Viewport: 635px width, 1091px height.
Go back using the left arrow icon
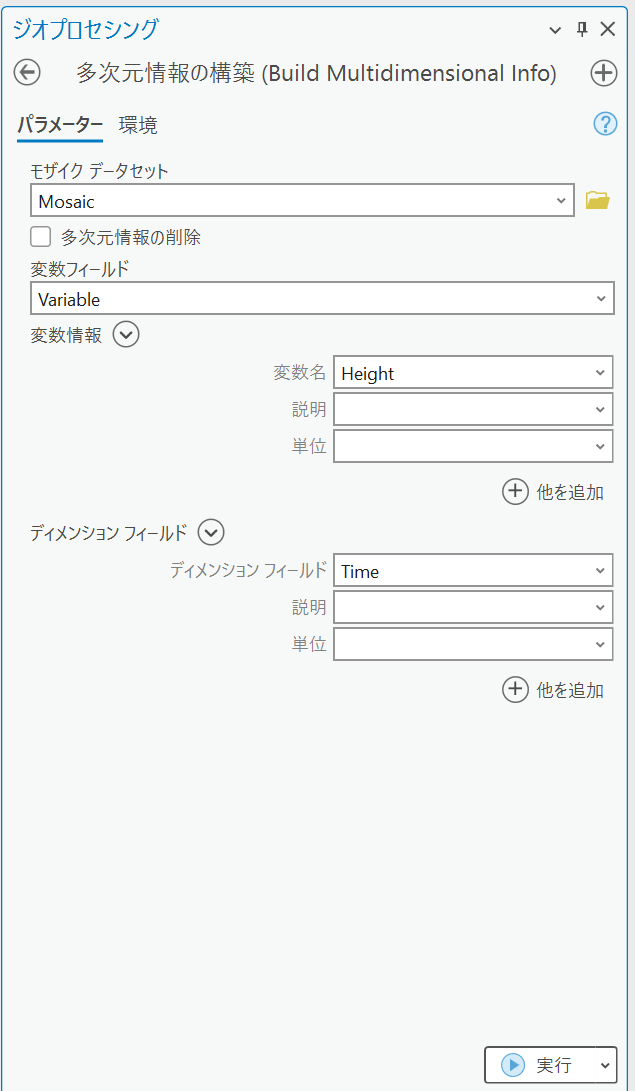pos(27,72)
